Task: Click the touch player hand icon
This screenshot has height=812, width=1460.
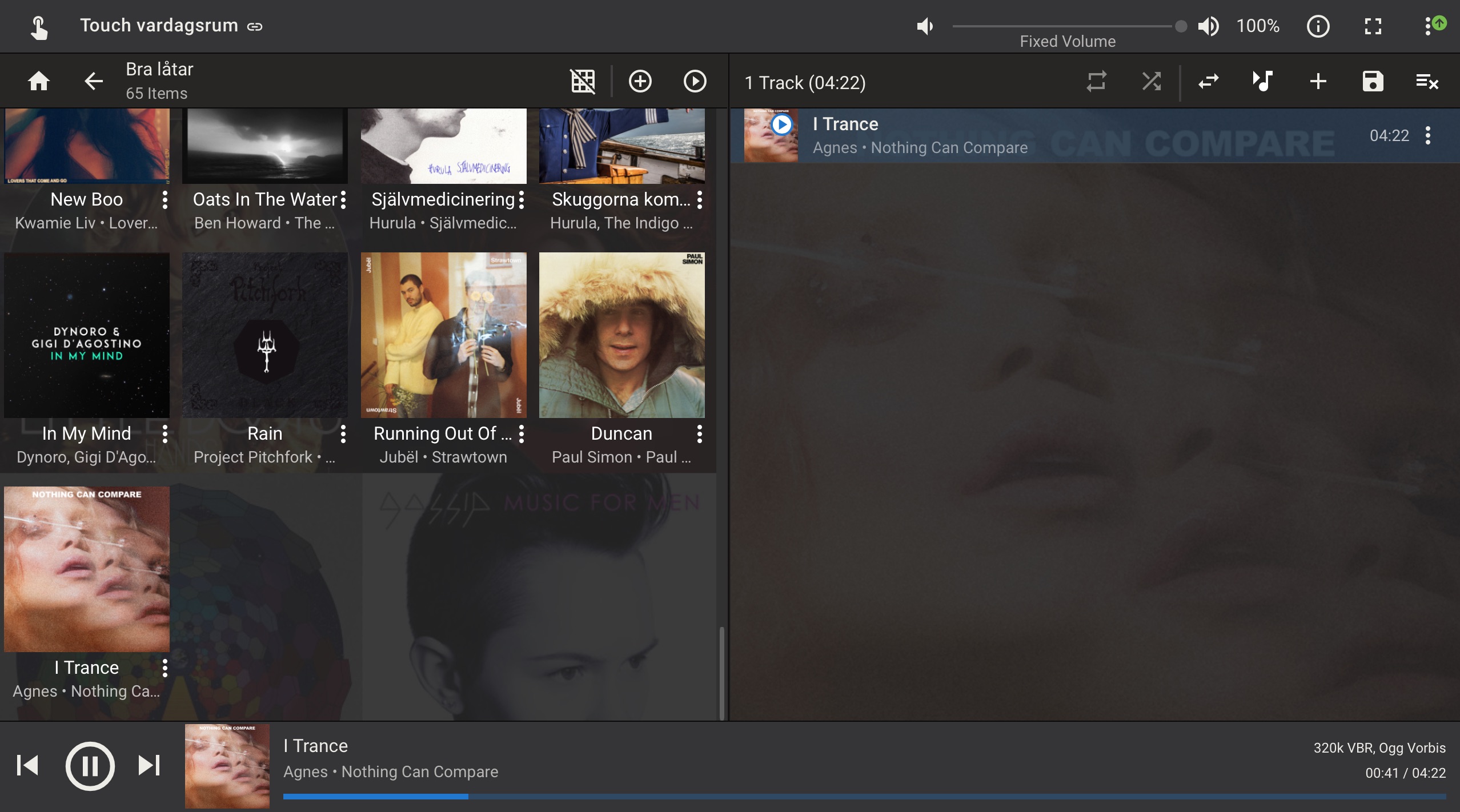Action: pyautogui.click(x=39, y=27)
